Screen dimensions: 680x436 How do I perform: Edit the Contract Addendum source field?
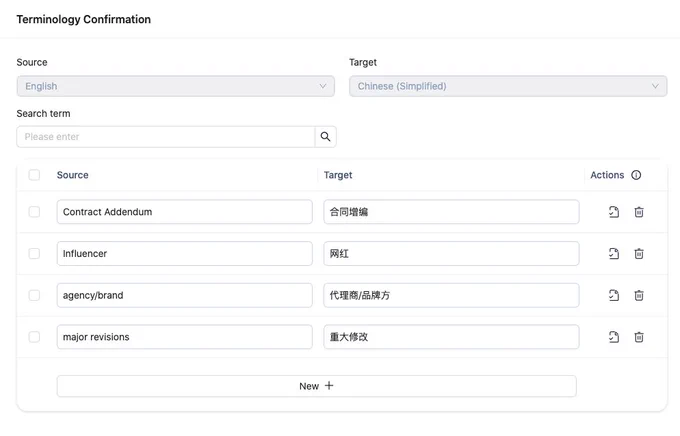[184, 212]
